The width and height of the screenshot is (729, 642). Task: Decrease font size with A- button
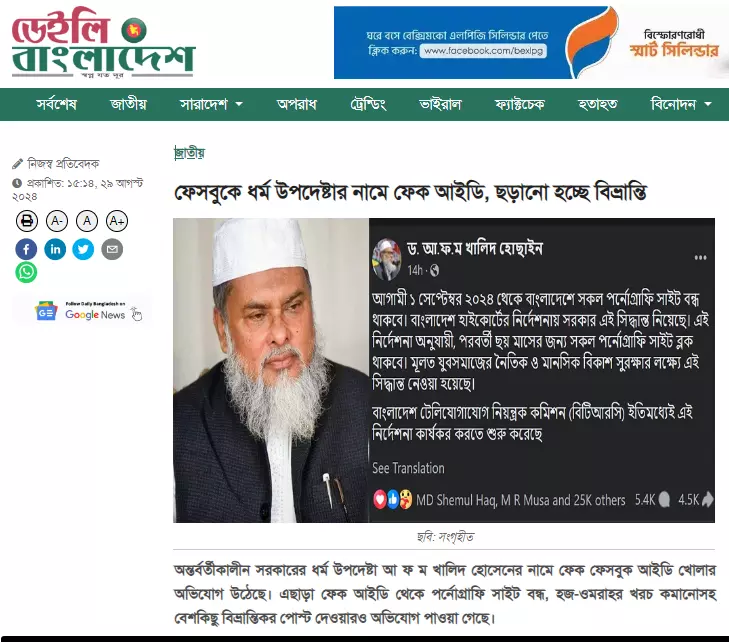pyautogui.click(x=57, y=221)
